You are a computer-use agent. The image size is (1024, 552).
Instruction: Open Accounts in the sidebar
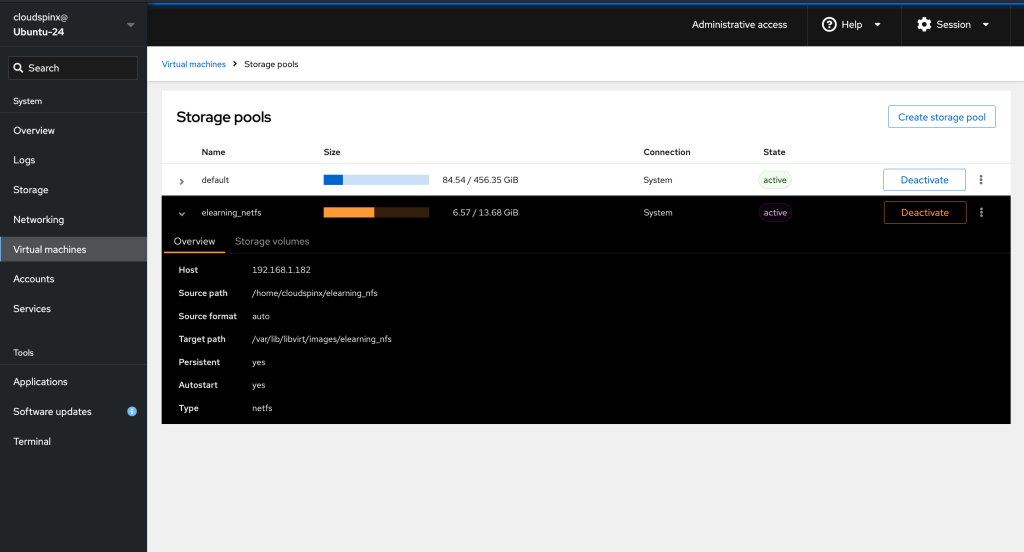pyautogui.click(x=73, y=279)
